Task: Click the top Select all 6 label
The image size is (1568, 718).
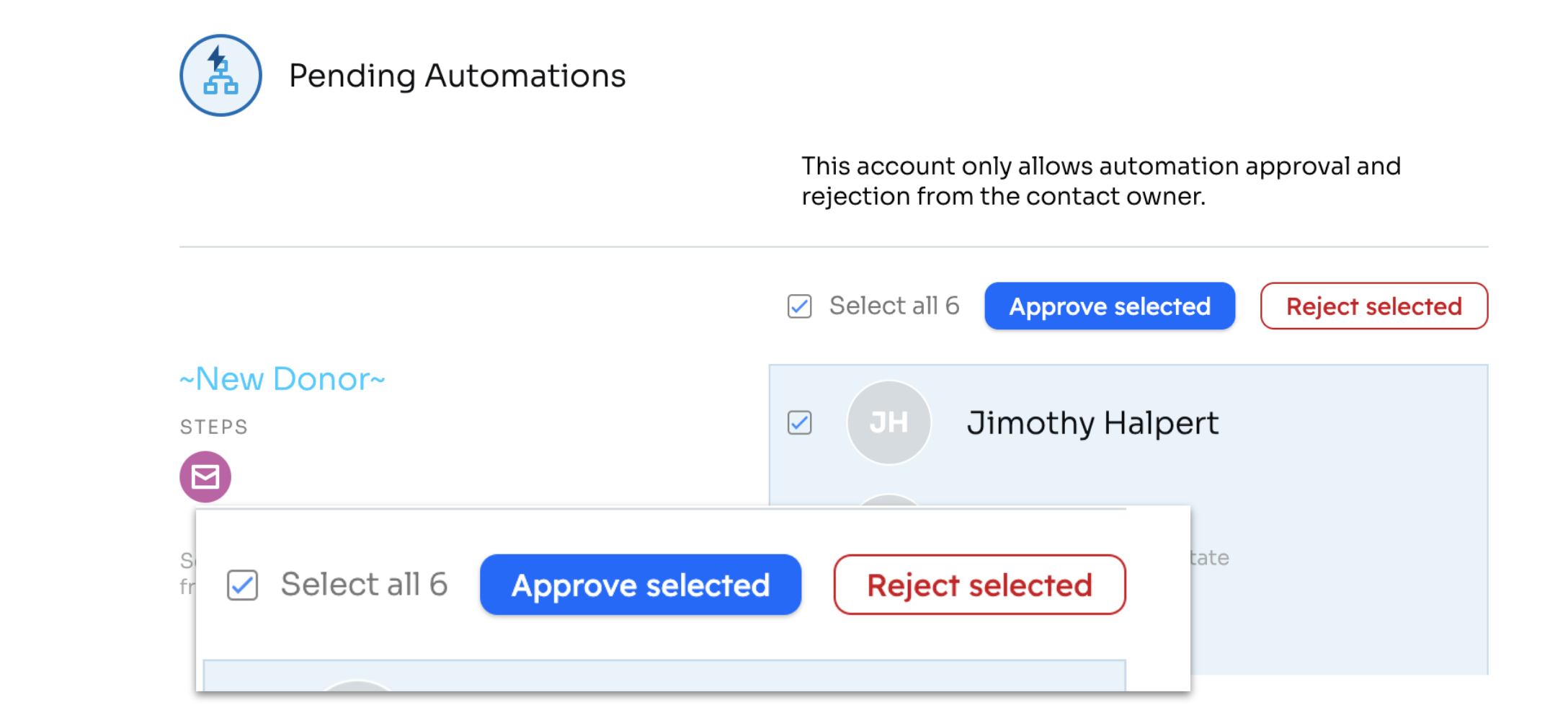Action: pos(894,306)
